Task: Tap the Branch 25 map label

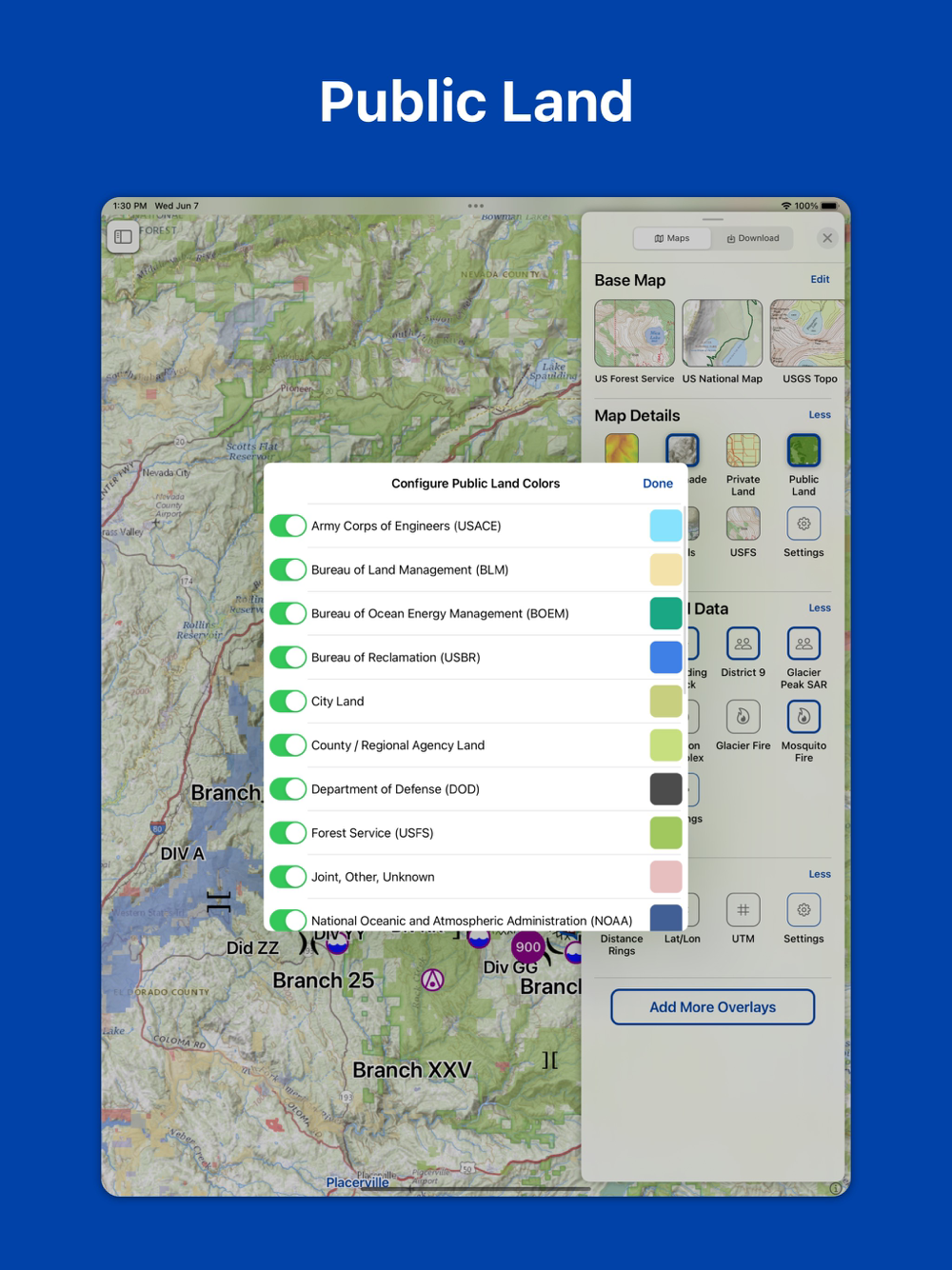Action: [323, 981]
